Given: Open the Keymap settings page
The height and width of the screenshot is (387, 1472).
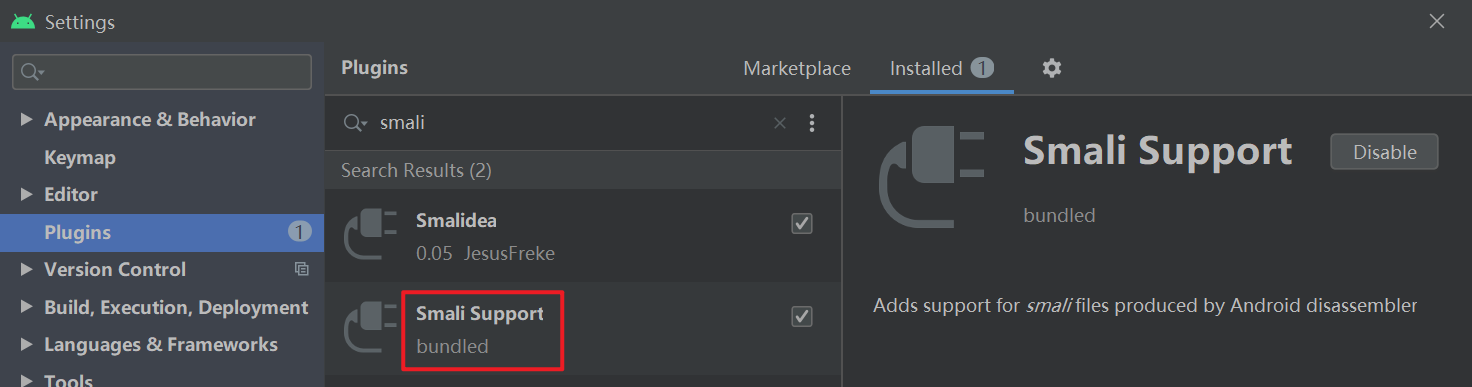Looking at the screenshot, I should (80, 158).
